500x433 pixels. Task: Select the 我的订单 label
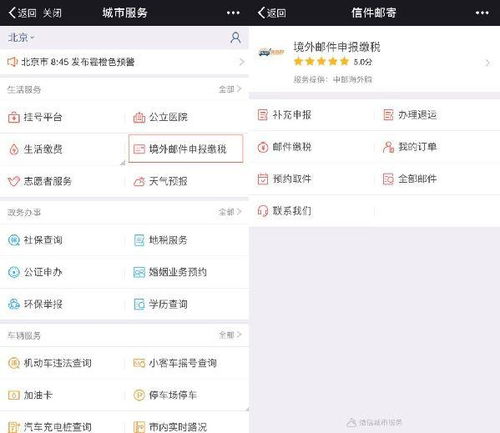pos(417,147)
